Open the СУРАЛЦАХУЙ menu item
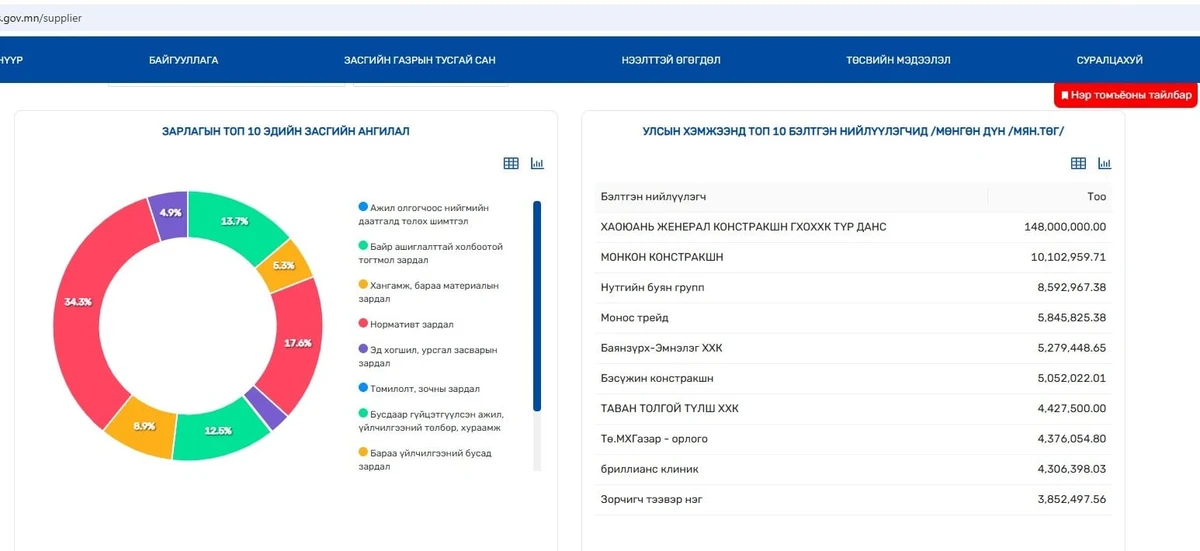This screenshot has height=551, width=1200. [1109, 60]
